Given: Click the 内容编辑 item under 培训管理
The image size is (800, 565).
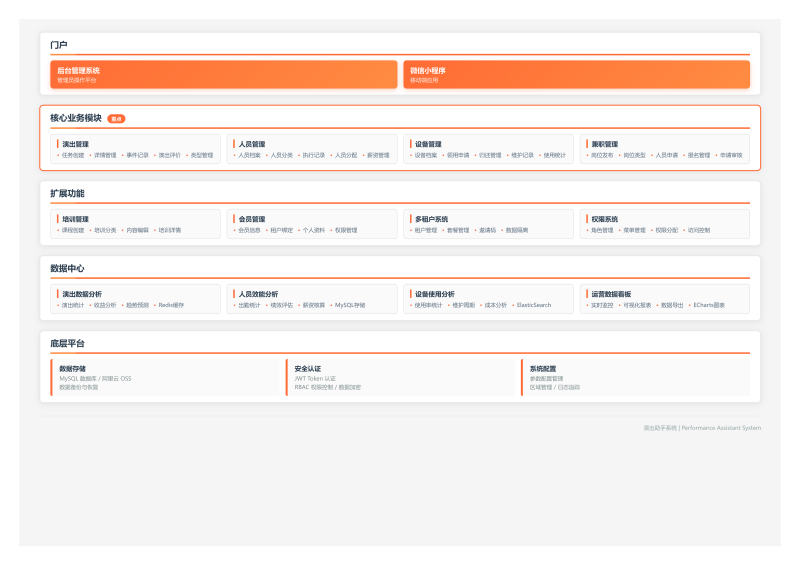Looking at the screenshot, I should pos(137,230).
